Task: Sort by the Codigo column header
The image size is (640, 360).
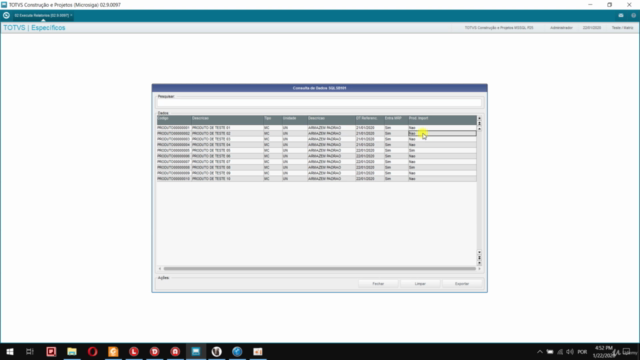Action: click(x=174, y=120)
